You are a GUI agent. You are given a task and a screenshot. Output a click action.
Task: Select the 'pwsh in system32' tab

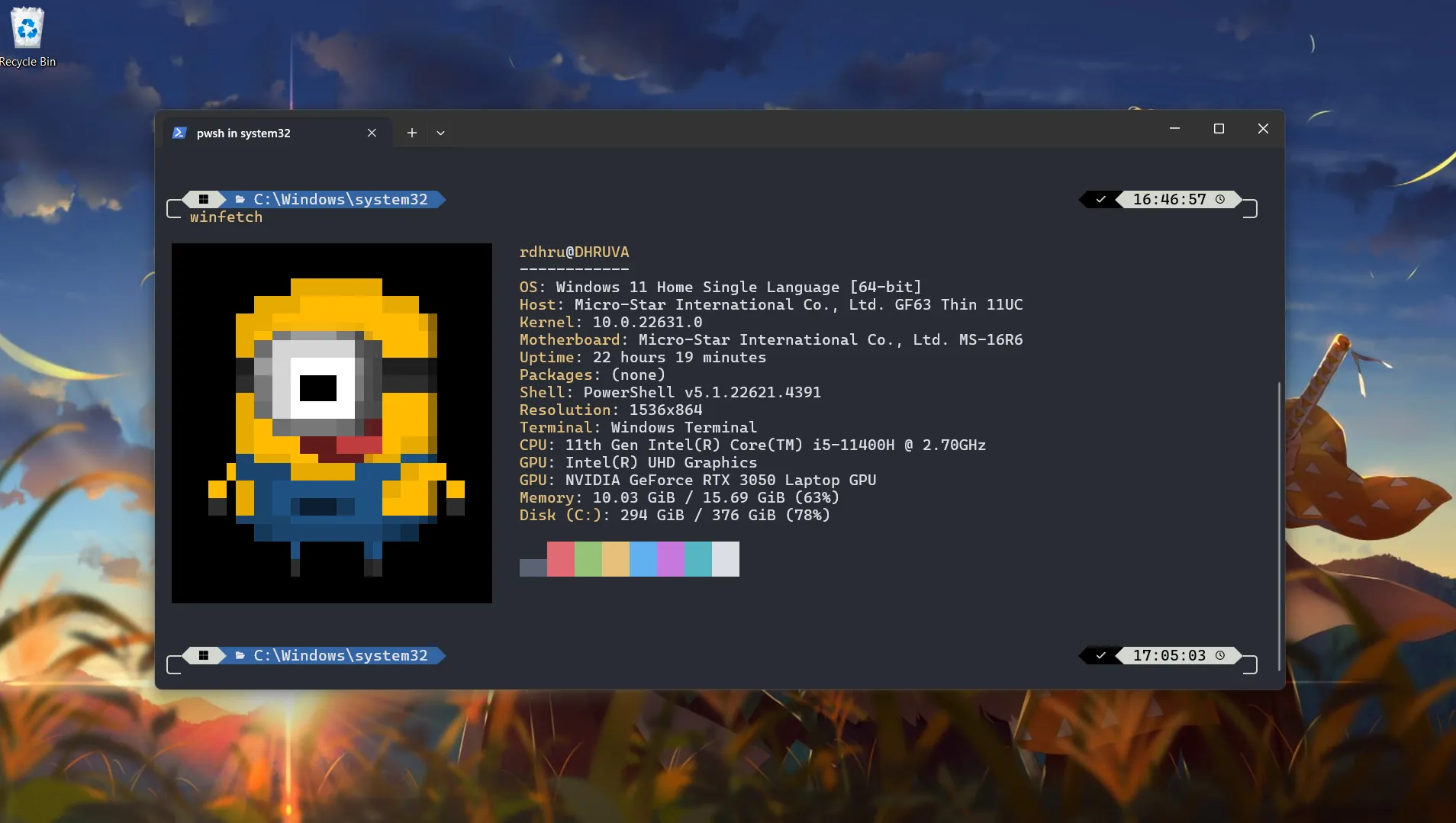point(277,133)
